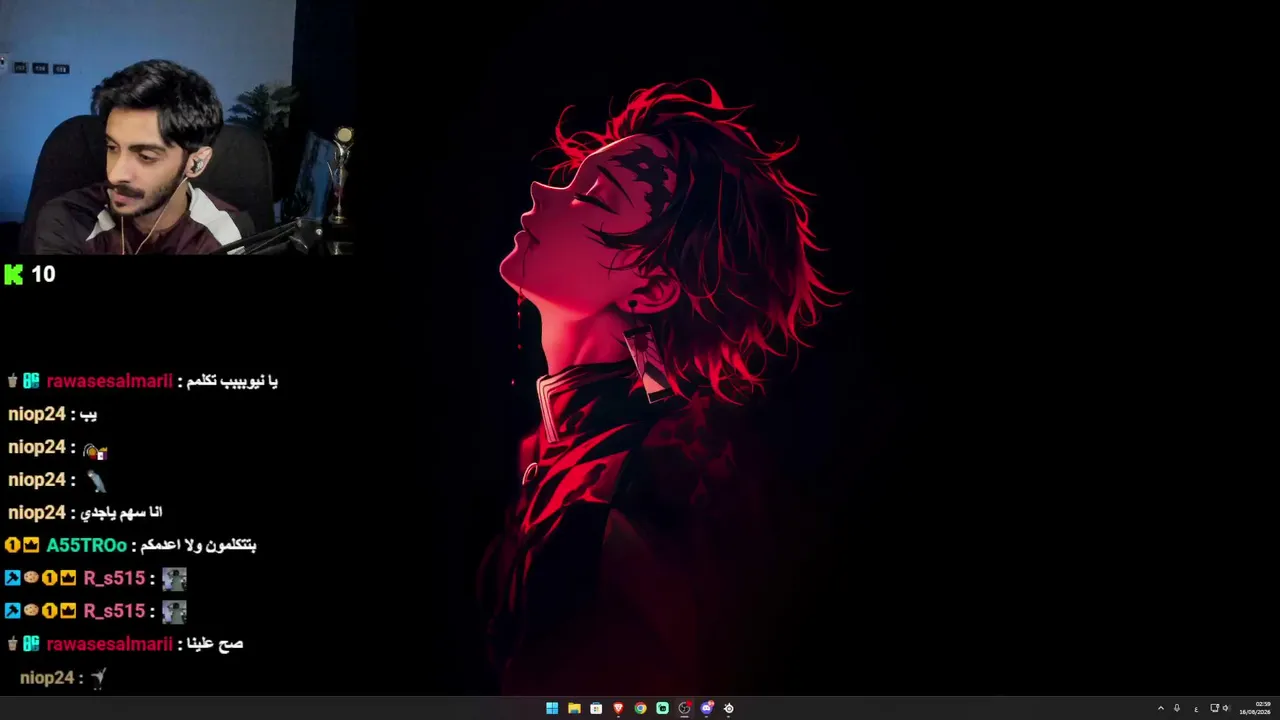Open the Windows Start menu
The width and height of the screenshot is (1280, 720).
[552, 708]
